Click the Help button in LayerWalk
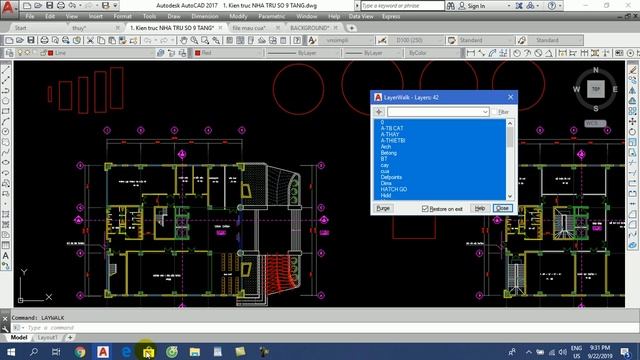 (480, 209)
